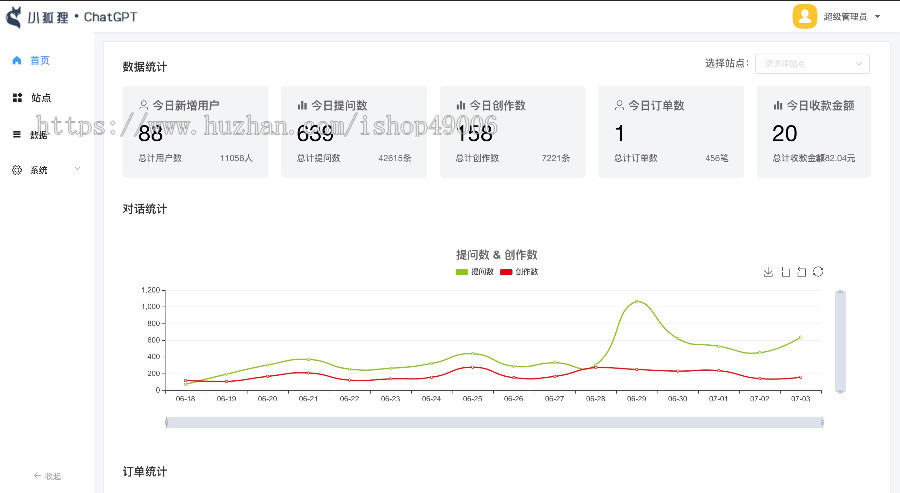The height and width of the screenshot is (493, 900).
Task: Click the chart restore refresh icon
Action: (818, 272)
